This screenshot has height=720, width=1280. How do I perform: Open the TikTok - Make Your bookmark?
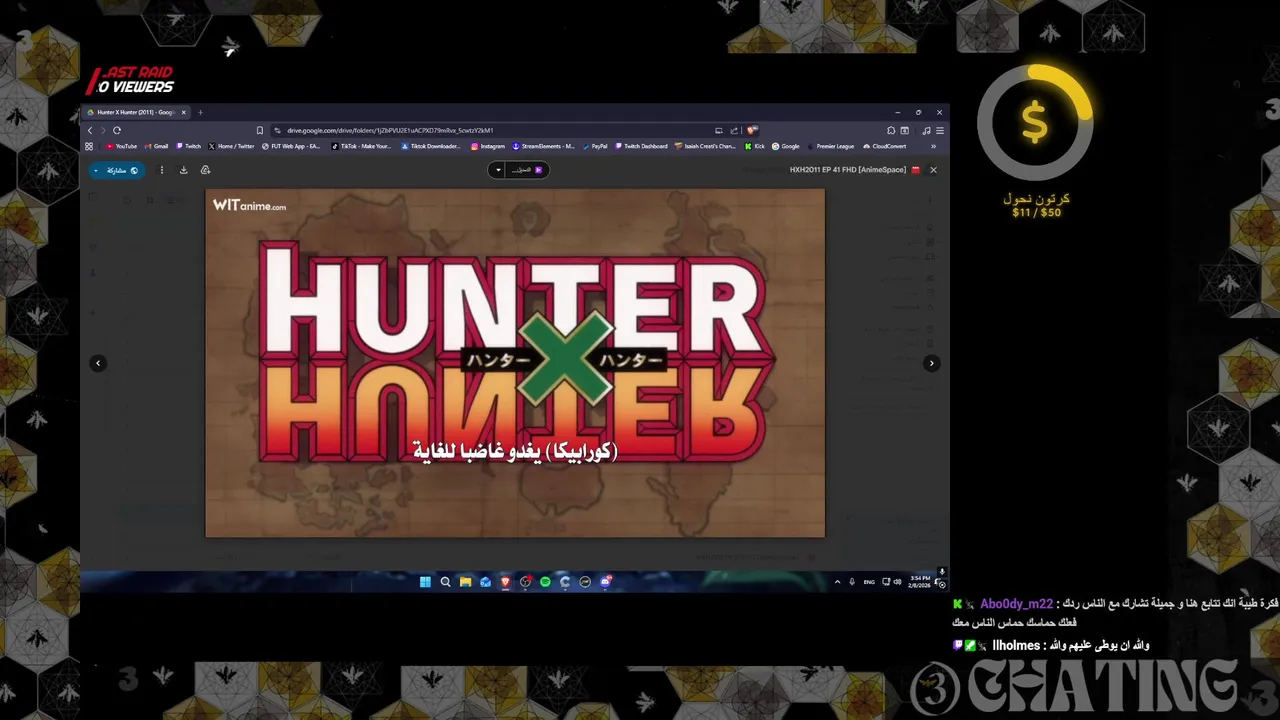(x=361, y=146)
